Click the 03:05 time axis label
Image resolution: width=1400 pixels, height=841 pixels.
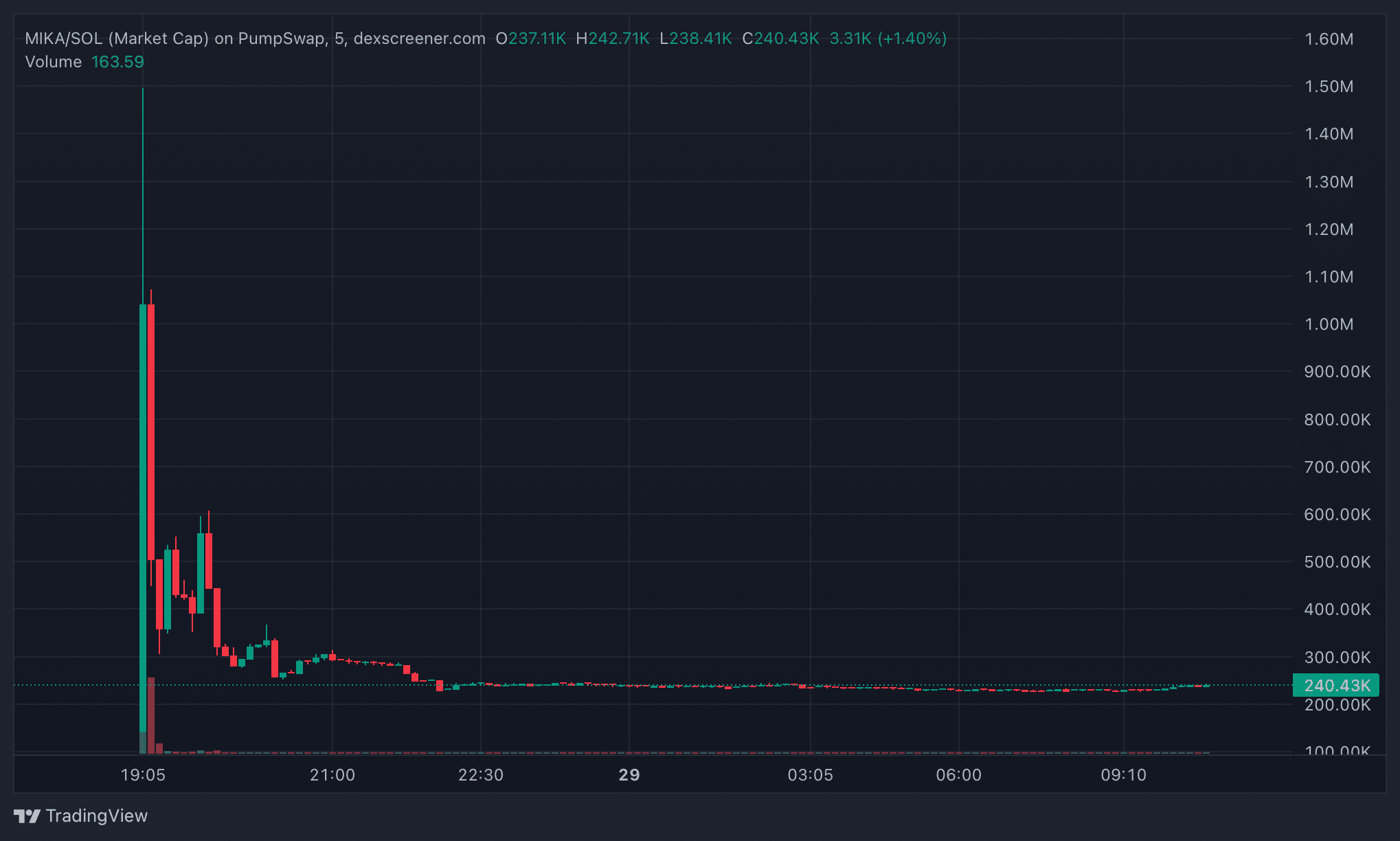pyautogui.click(x=811, y=775)
